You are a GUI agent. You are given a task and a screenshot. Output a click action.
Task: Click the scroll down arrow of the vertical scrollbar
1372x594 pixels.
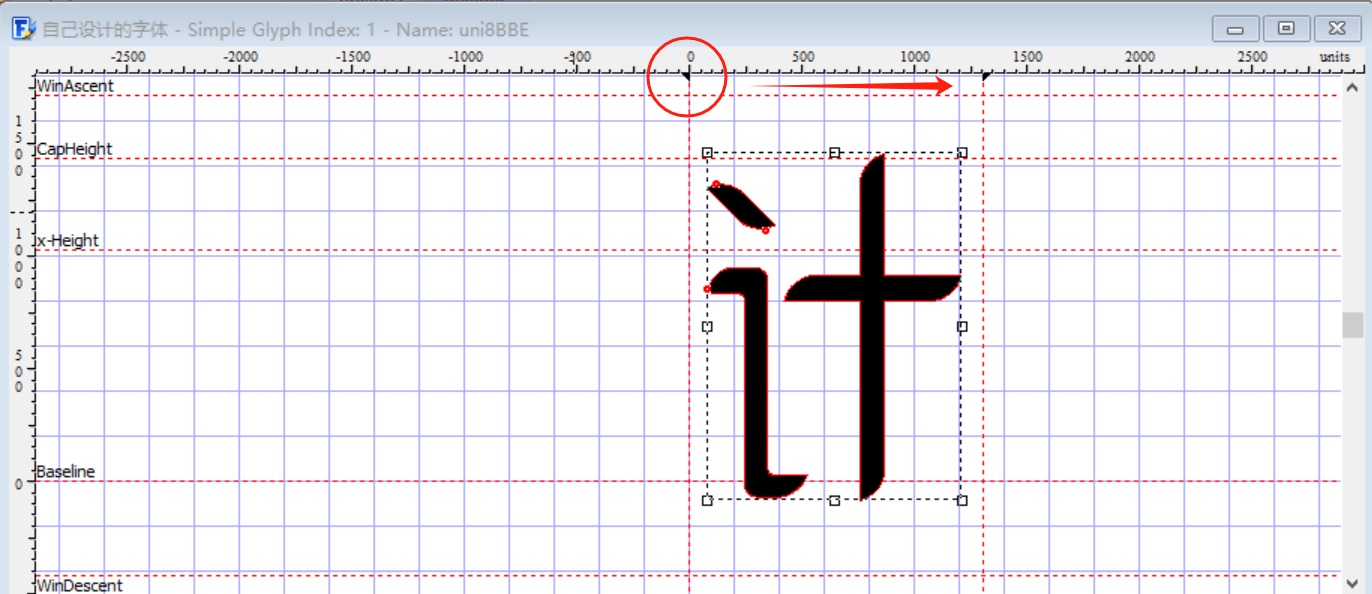click(1353, 582)
